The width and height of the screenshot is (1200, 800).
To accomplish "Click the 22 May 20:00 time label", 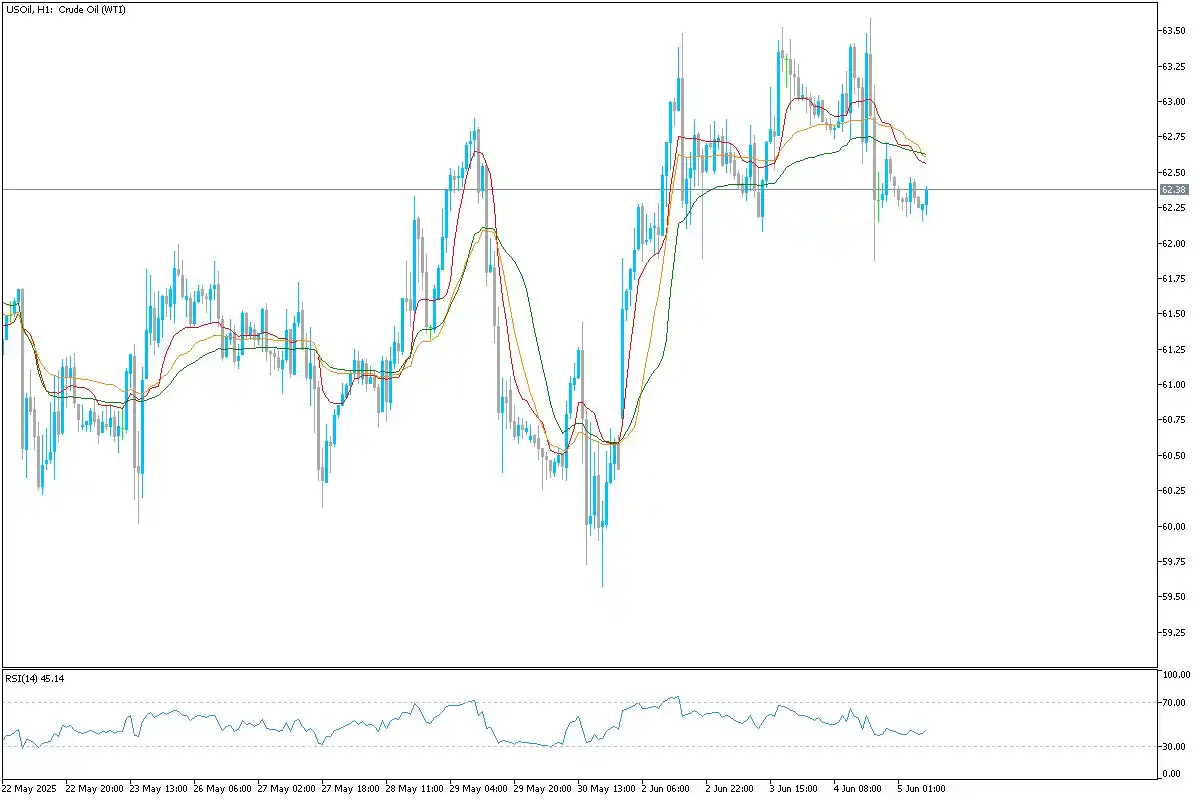I will tap(93, 789).
